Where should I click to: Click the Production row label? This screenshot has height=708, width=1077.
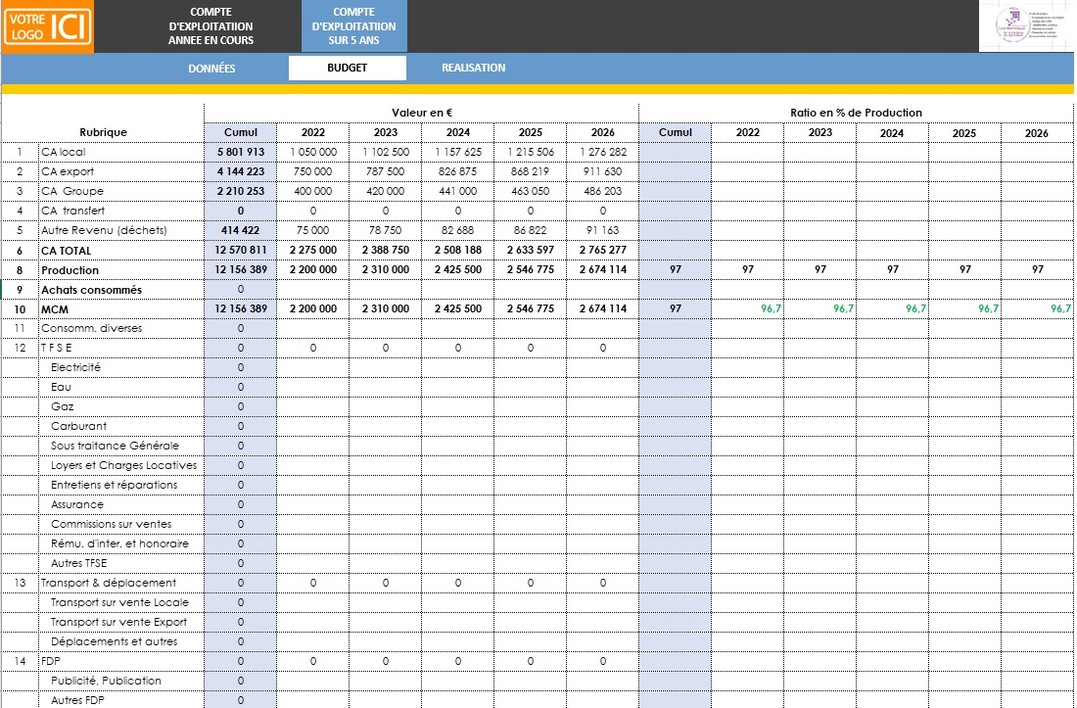point(71,270)
